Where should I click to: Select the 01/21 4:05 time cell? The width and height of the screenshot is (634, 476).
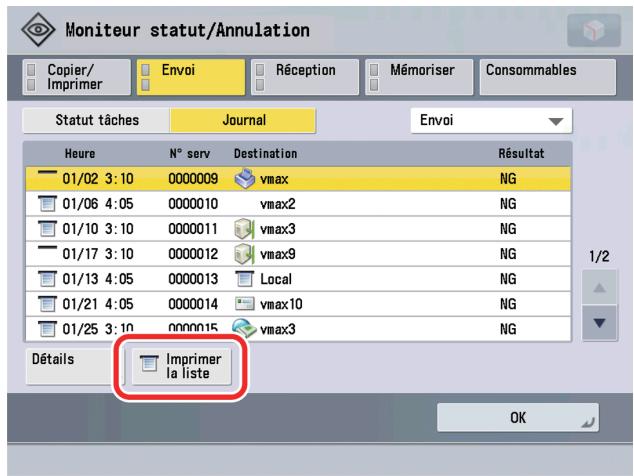click(98, 304)
